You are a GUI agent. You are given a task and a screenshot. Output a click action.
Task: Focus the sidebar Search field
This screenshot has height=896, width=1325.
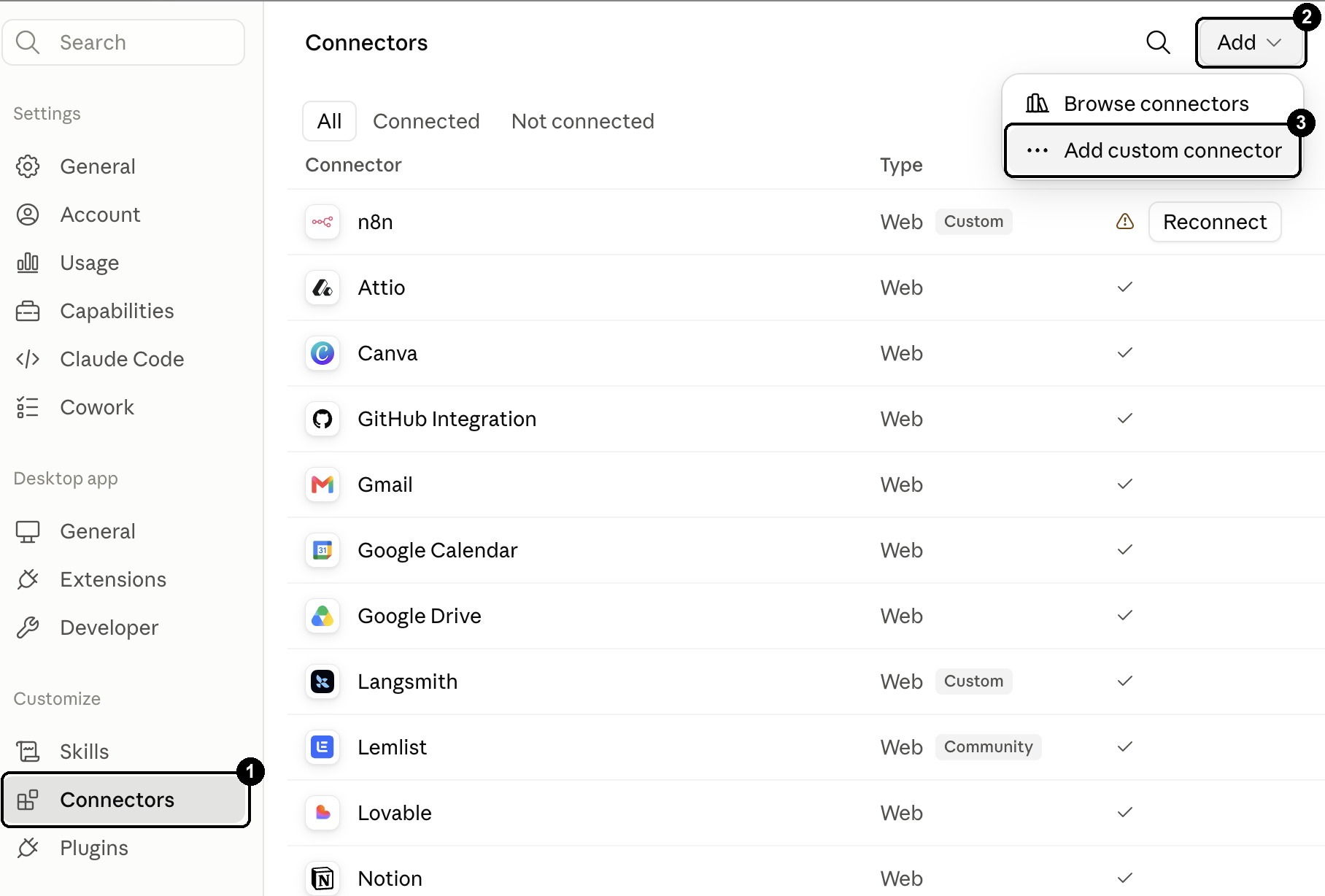point(124,42)
